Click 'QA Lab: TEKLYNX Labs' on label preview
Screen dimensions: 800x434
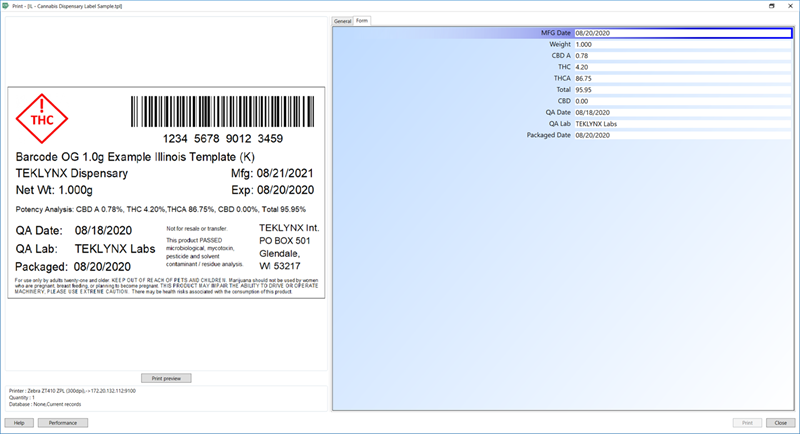point(85,249)
